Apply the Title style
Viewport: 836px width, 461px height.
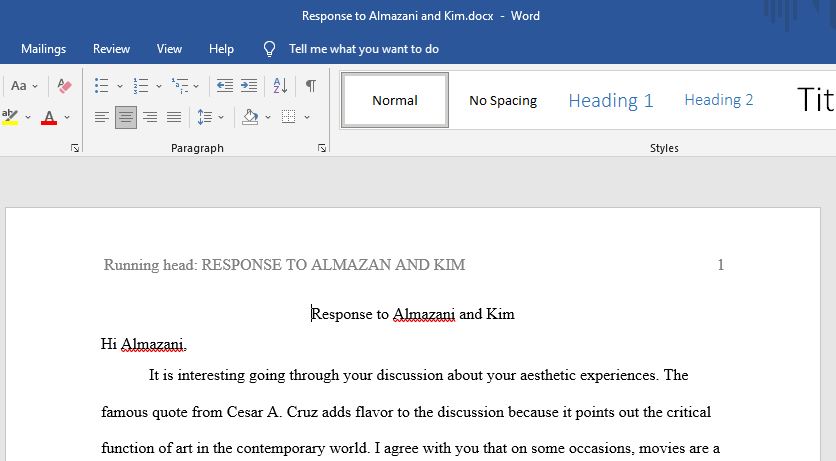point(815,100)
